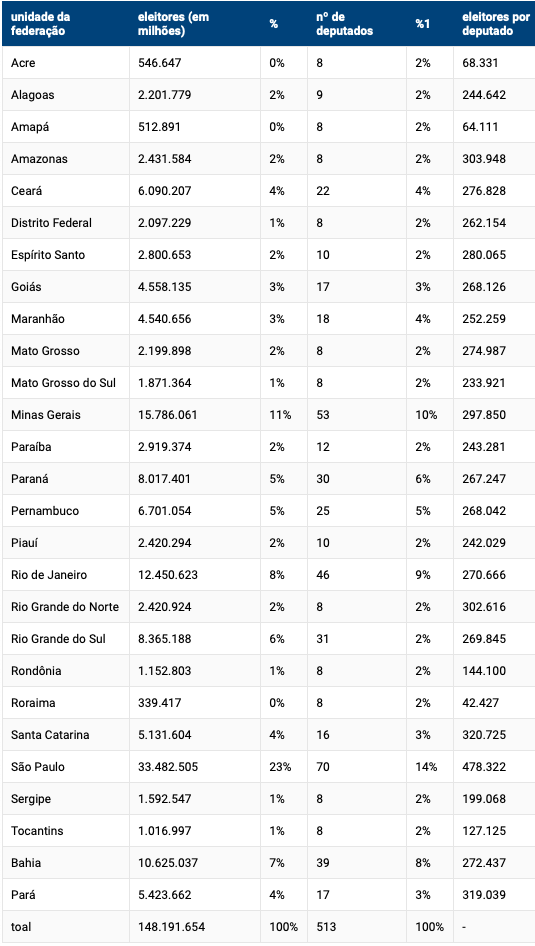Select the total deputies value 513
This screenshot has height=946, width=535.
[x=326, y=927]
